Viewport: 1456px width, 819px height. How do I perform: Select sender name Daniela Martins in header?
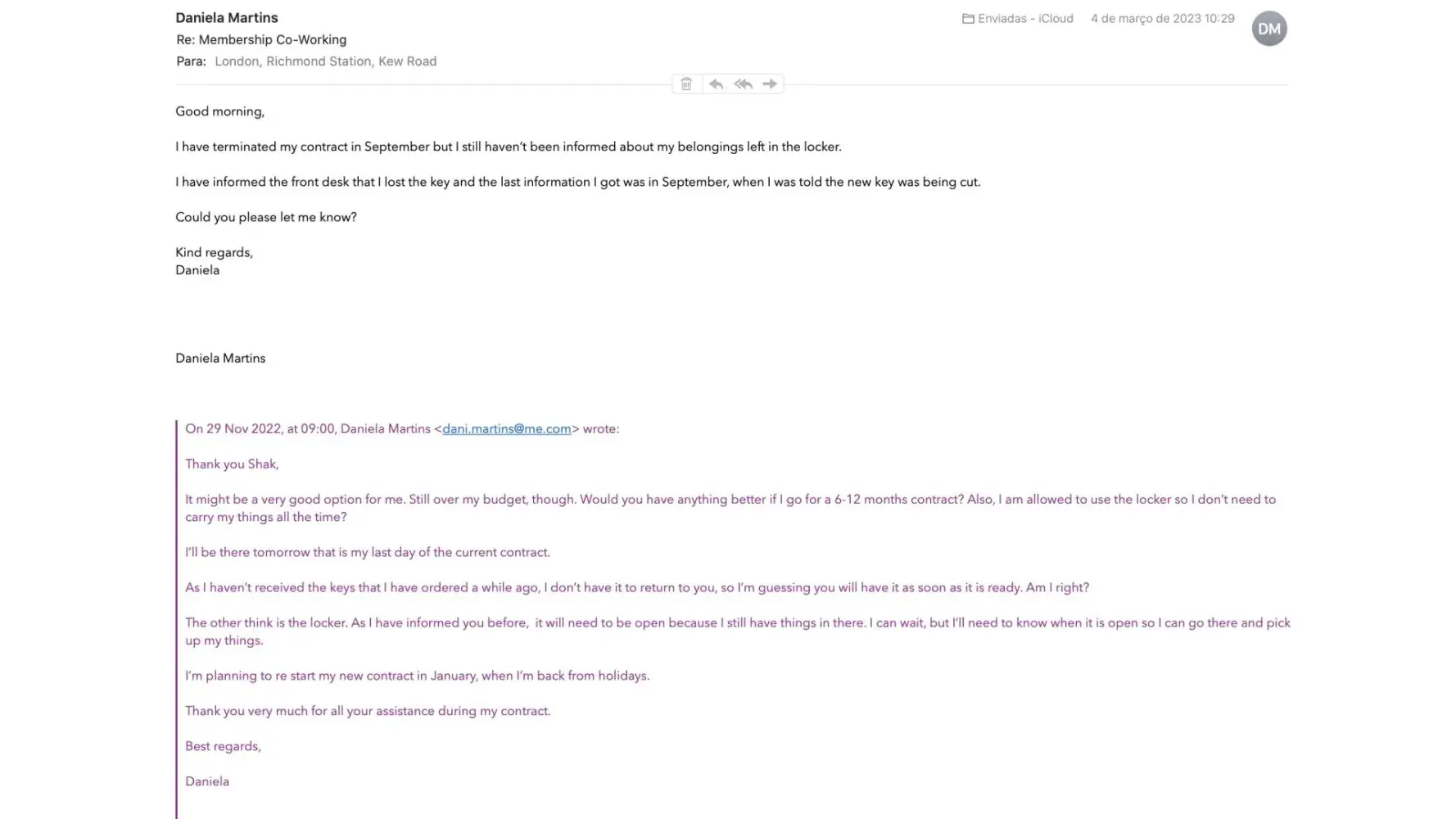pyautogui.click(x=227, y=18)
